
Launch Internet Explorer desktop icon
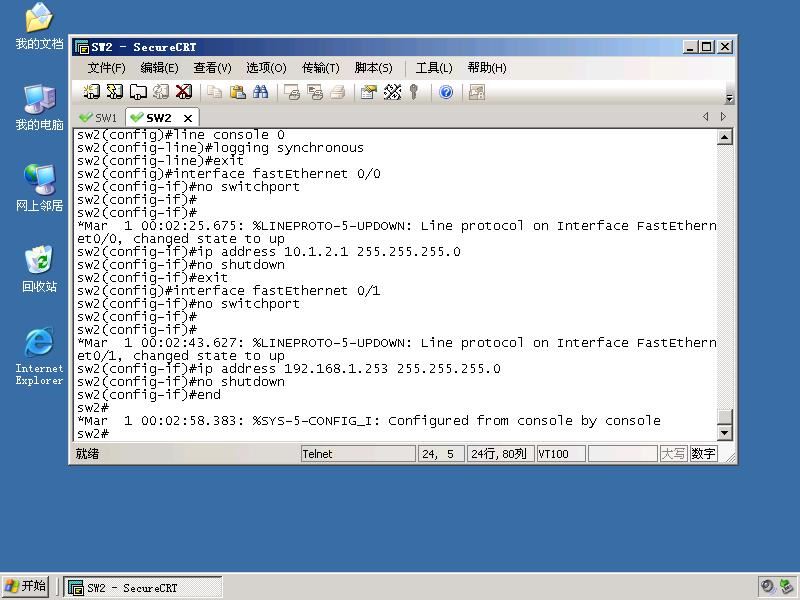coord(39,357)
